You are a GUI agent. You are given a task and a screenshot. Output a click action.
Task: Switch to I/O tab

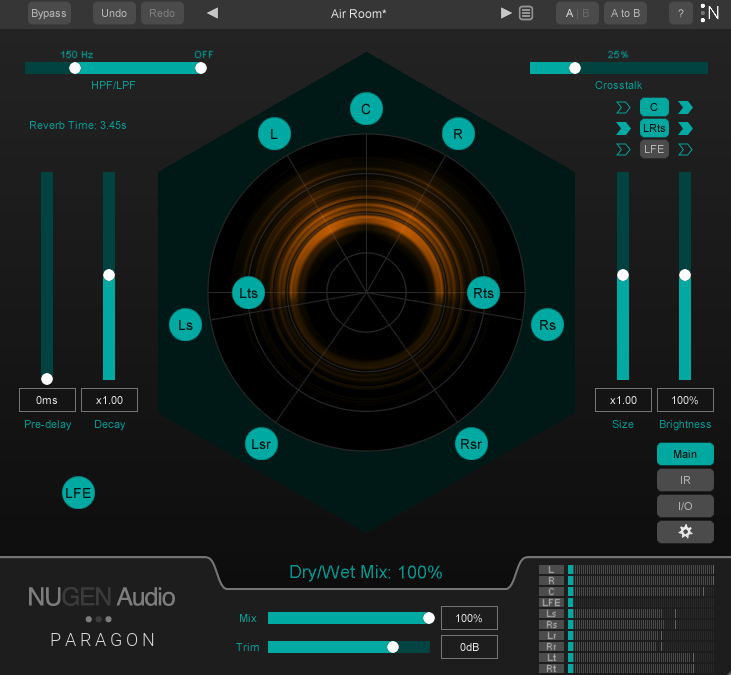[685, 506]
